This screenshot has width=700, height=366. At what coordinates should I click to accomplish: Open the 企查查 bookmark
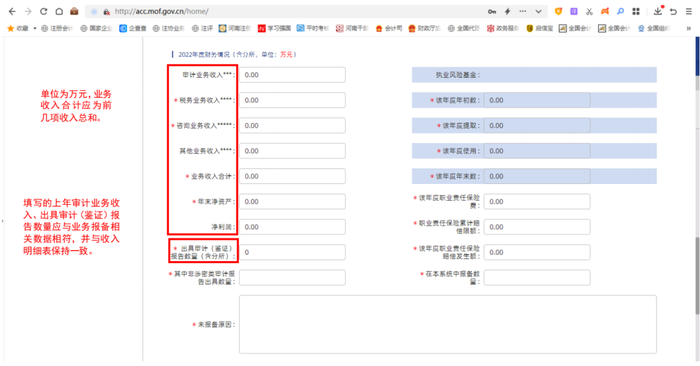point(133,28)
